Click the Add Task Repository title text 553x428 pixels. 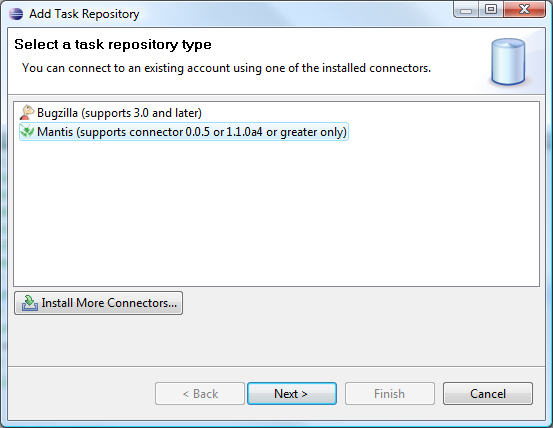[x=84, y=14]
